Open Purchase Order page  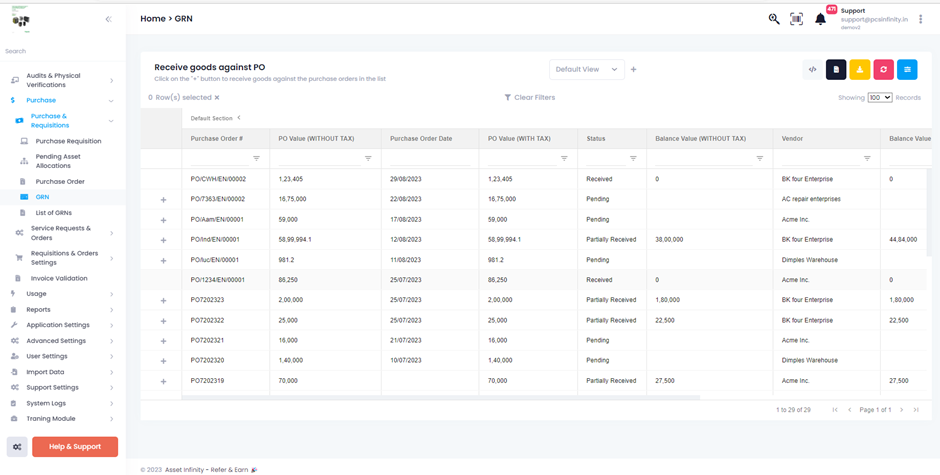pyautogui.click(x=60, y=181)
